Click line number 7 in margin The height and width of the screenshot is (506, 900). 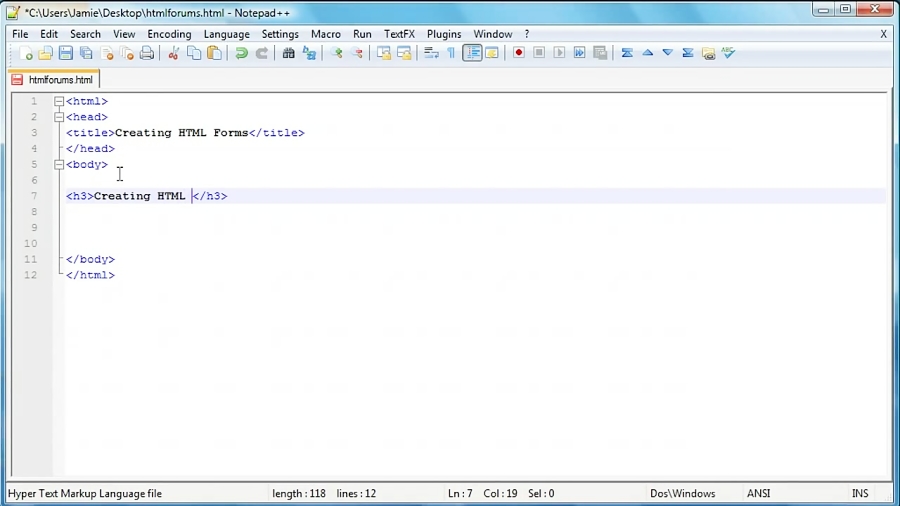pyautogui.click(x=34, y=196)
